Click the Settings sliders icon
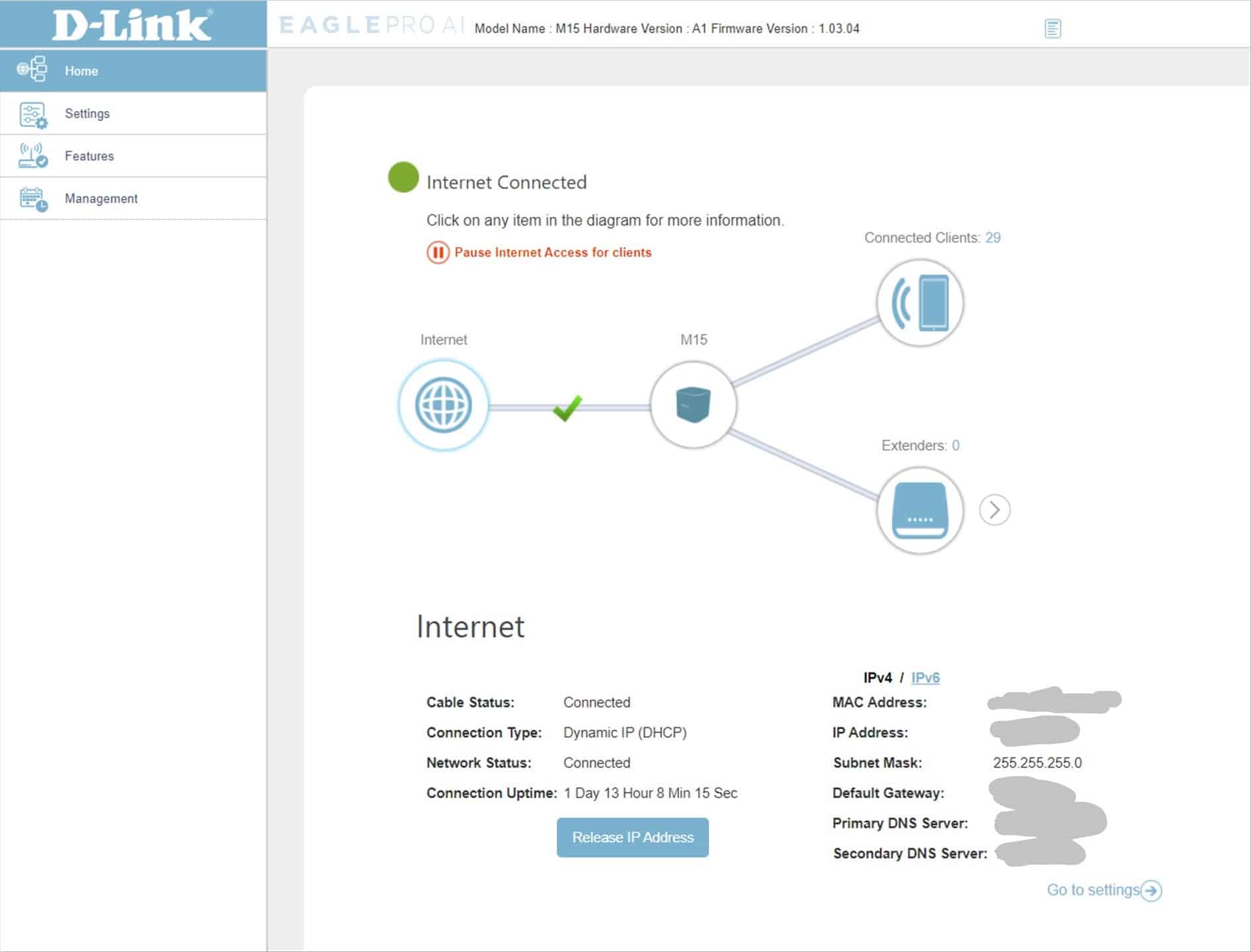This screenshot has width=1251, height=952. tap(33, 114)
